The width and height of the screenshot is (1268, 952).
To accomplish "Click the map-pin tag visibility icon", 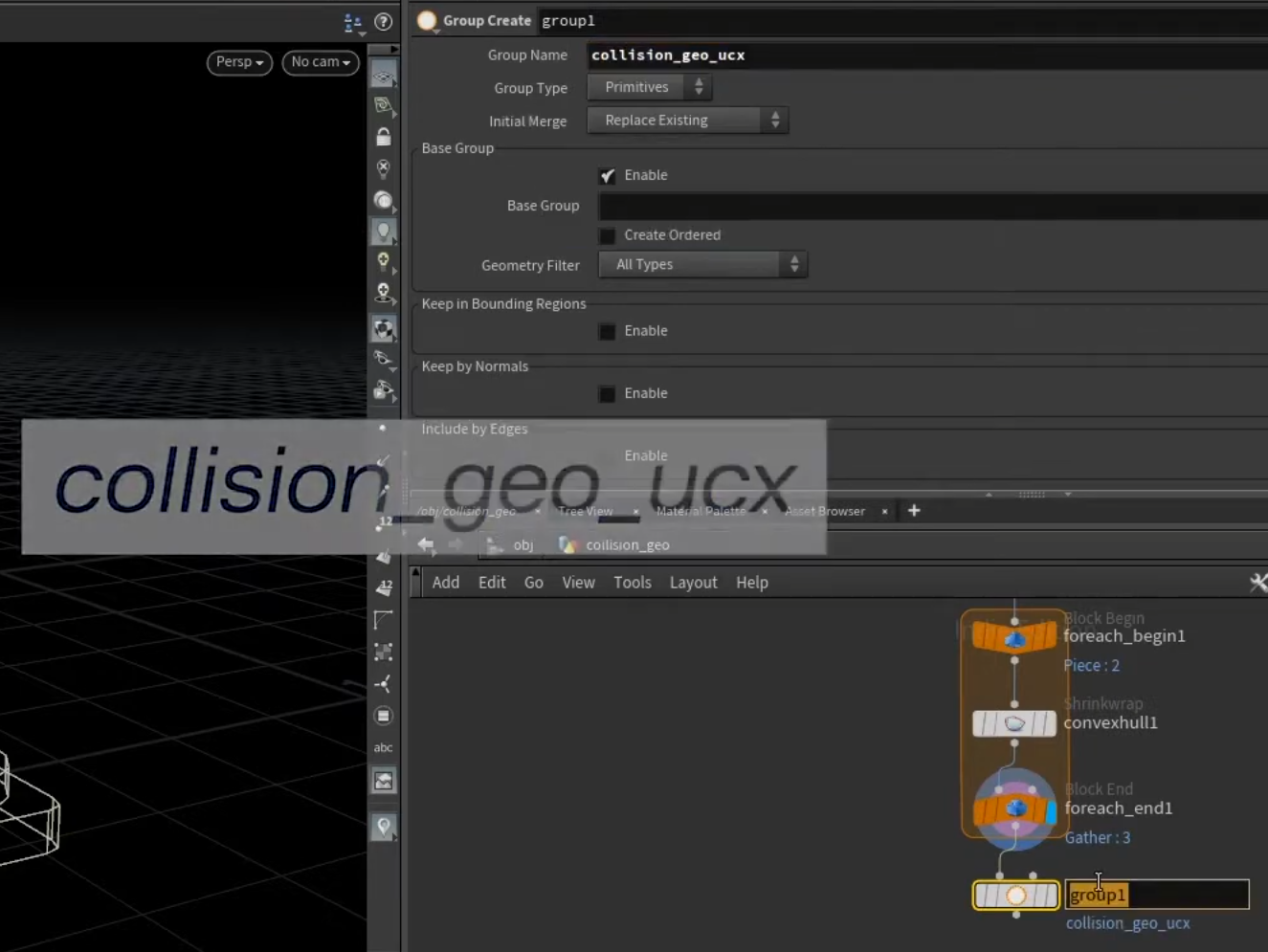I will point(383,827).
